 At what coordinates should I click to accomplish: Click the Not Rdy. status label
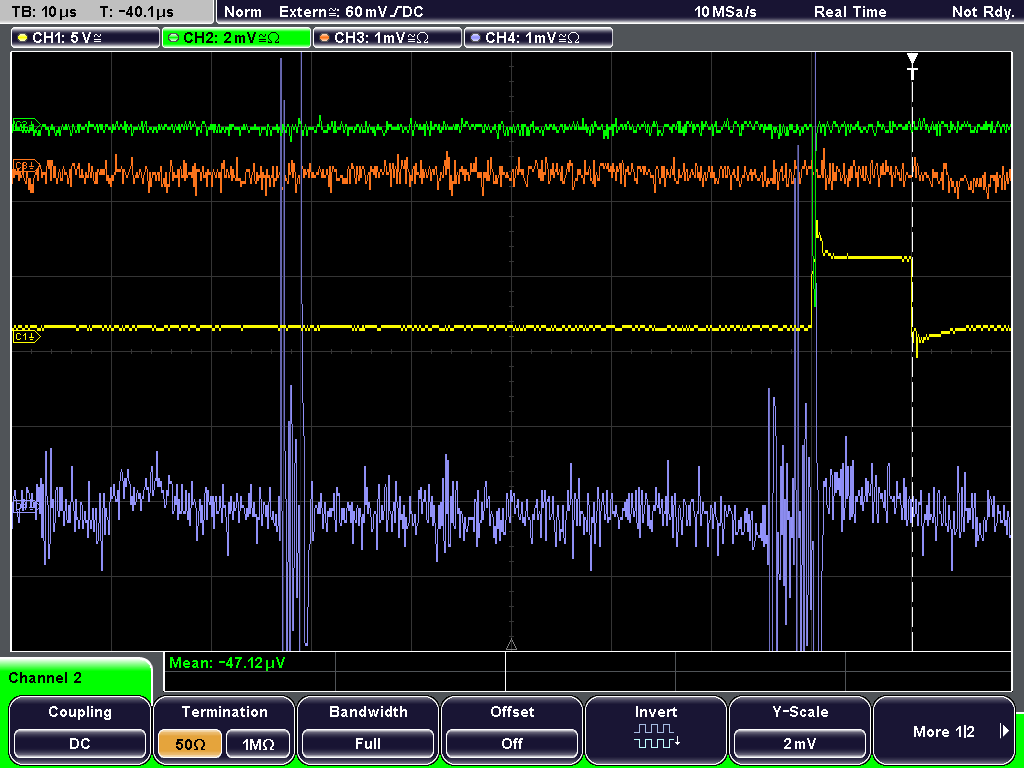click(982, 12)
